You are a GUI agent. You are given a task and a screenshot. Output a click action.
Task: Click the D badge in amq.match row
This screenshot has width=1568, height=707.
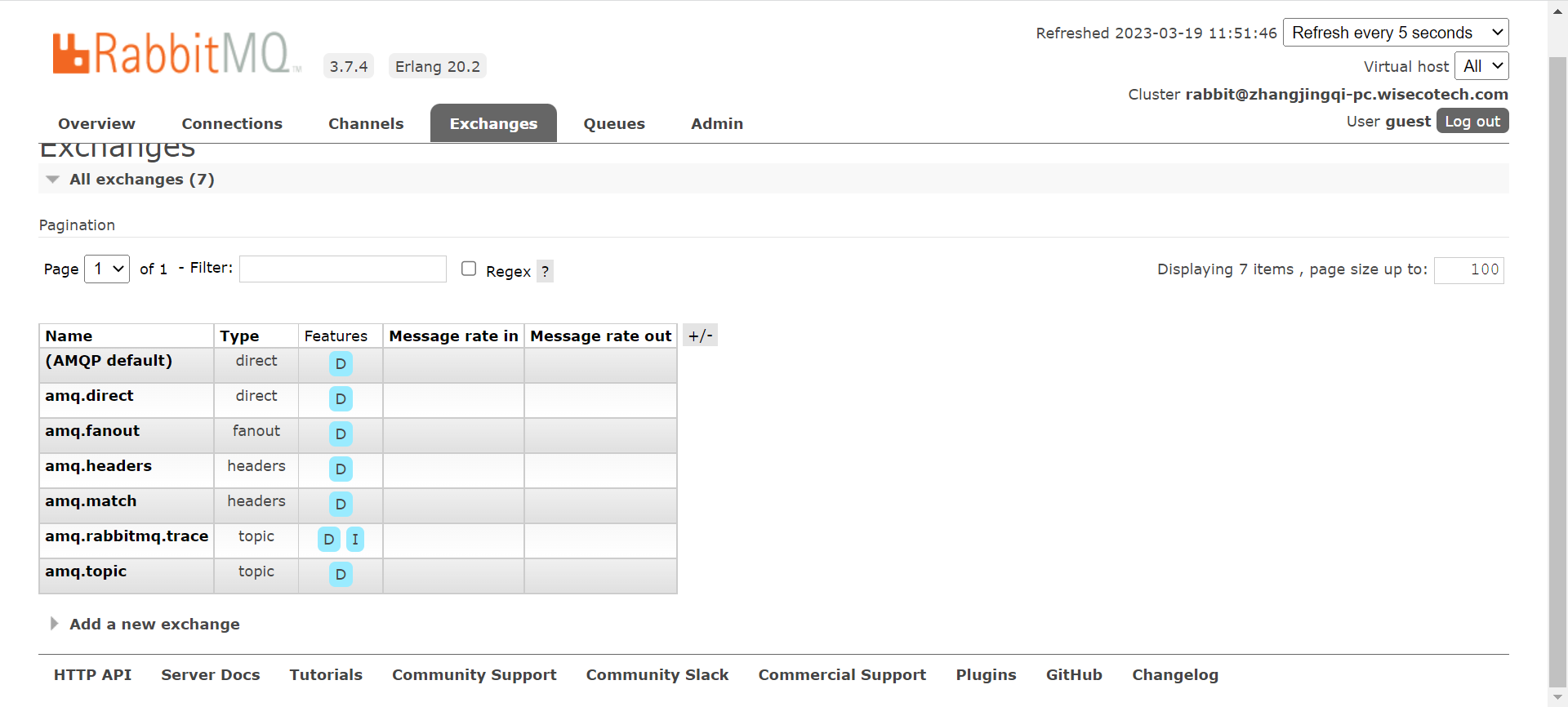click(x=341, y=504)
